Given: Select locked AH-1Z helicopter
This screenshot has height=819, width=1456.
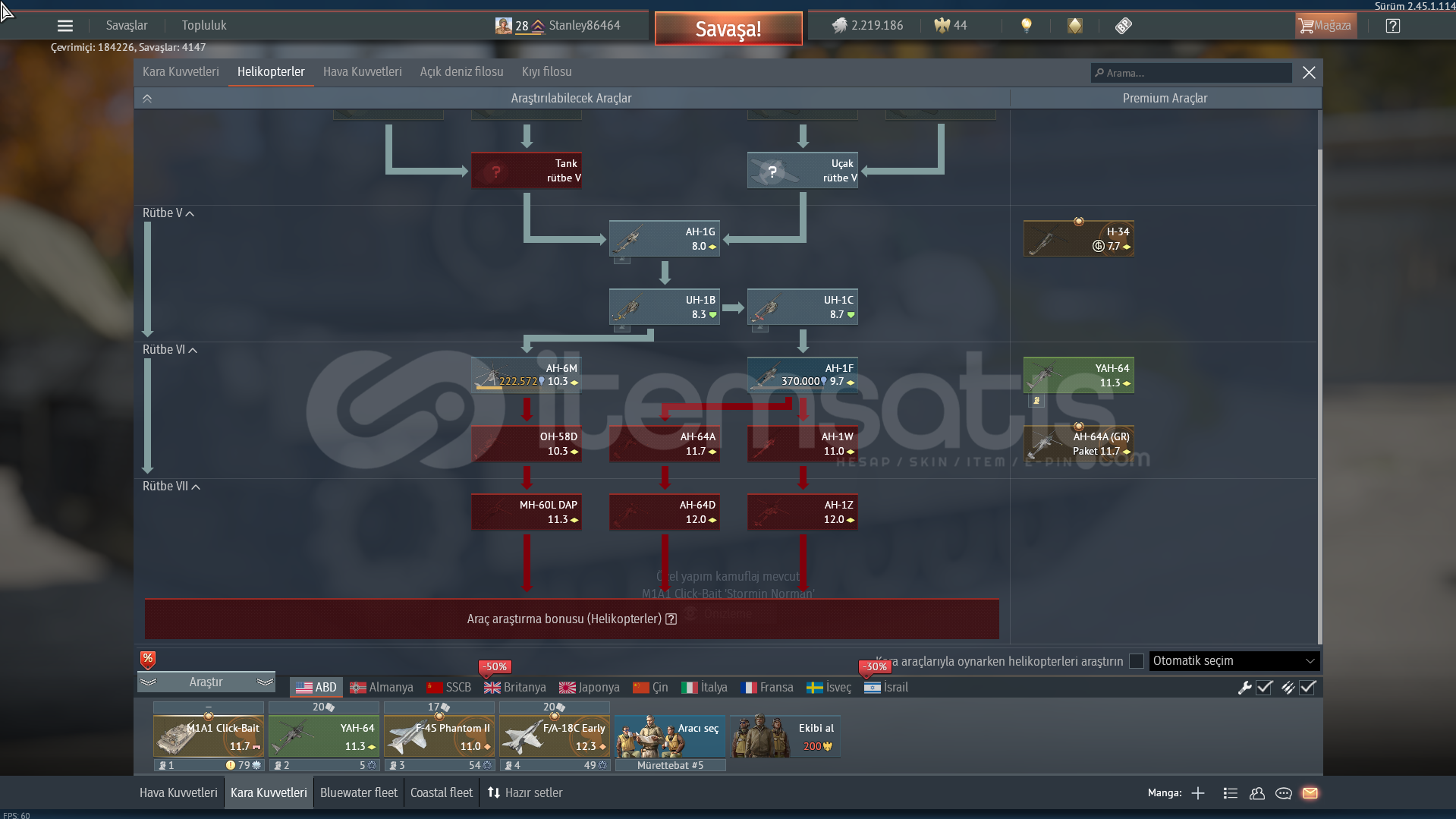Looking at the screenshot, I should click(x=803, y=512).
